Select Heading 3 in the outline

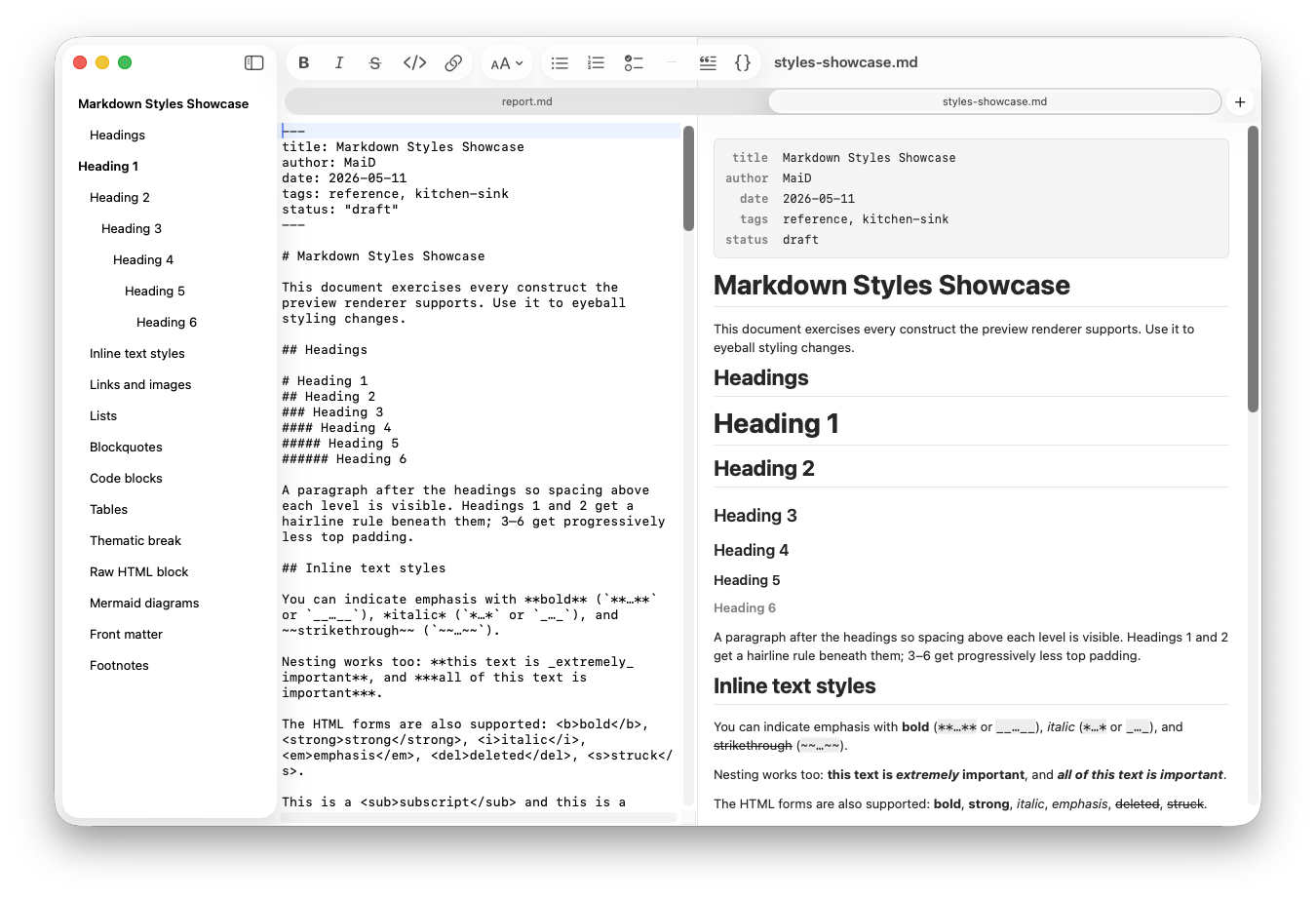(x=132, y=228)
